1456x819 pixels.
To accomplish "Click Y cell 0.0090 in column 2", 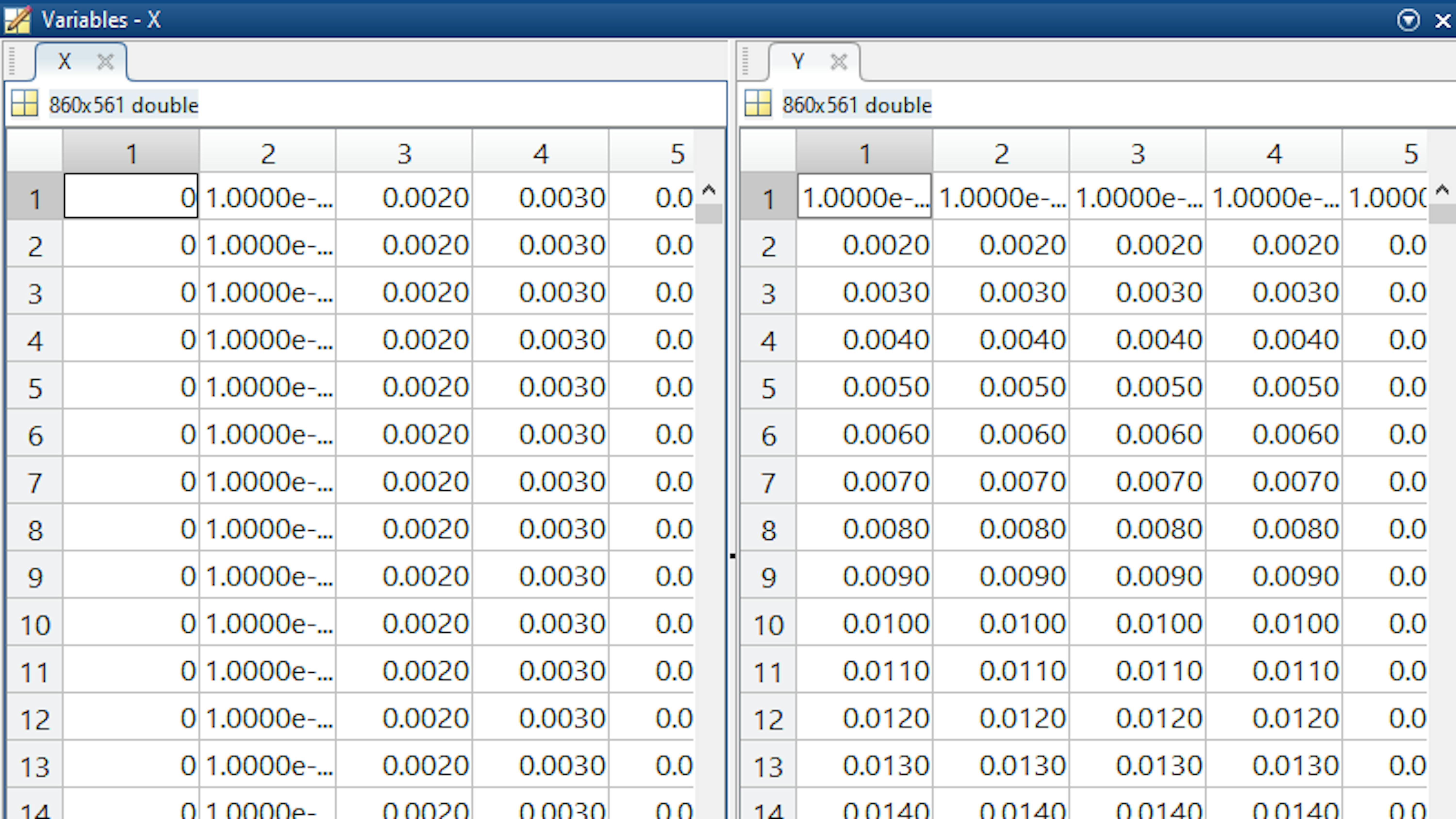I will [x=1001, y=575].
